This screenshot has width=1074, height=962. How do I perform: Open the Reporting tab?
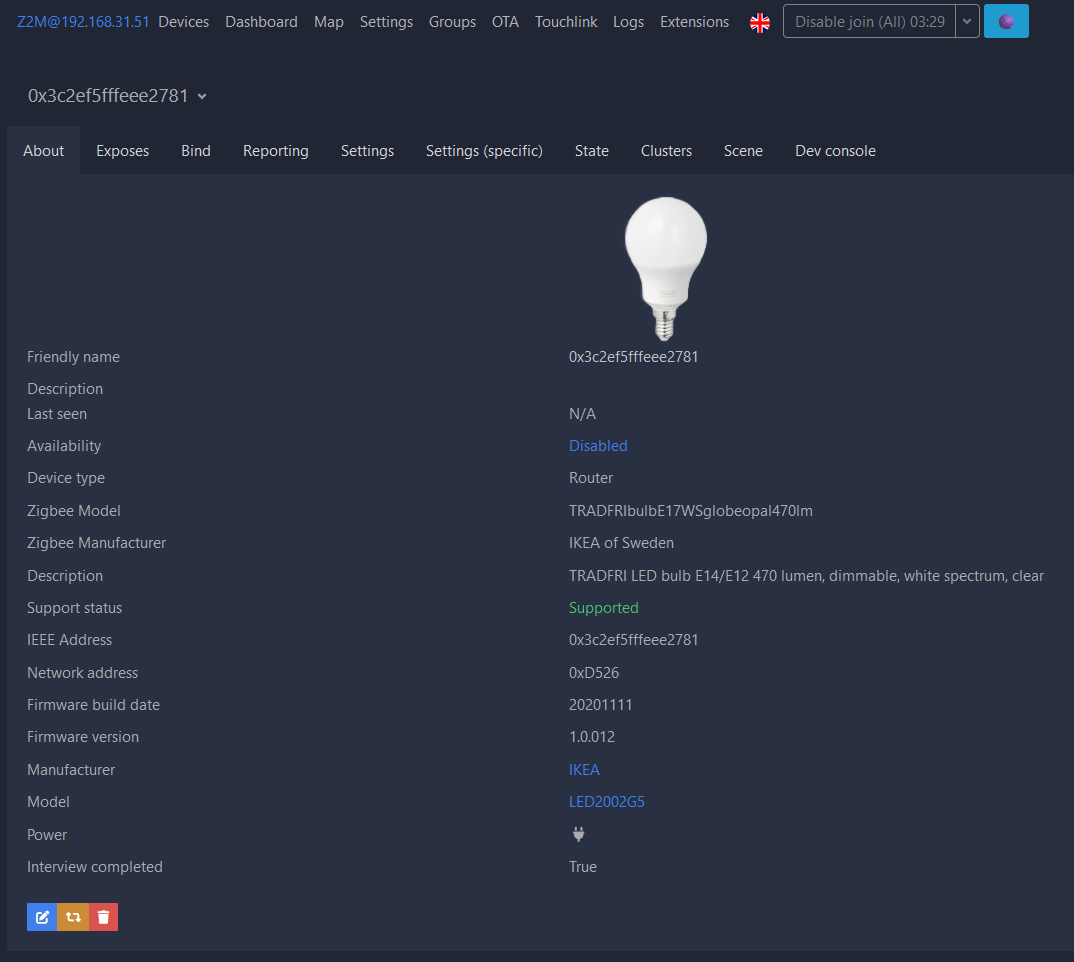(275, 151)
